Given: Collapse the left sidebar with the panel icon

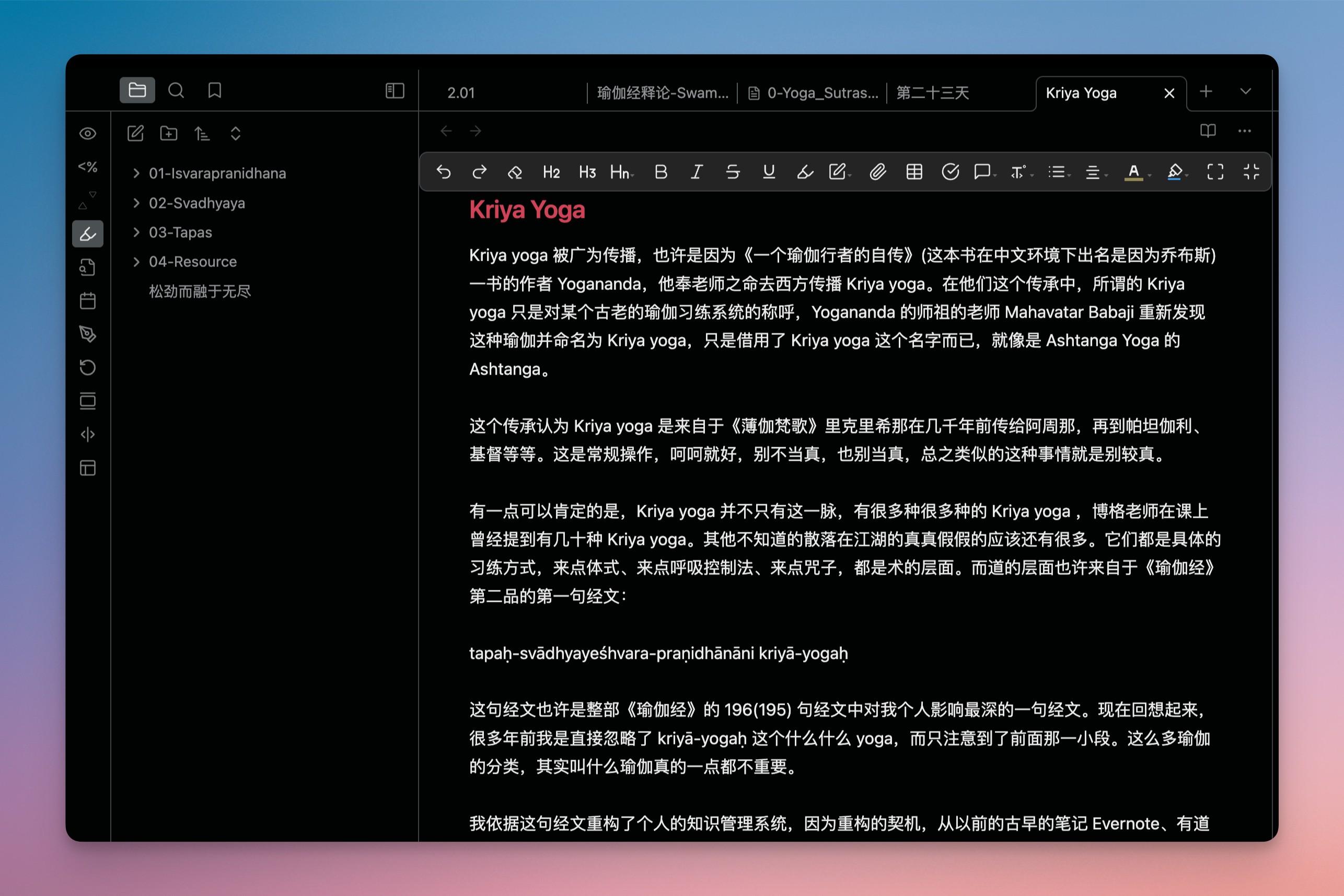Looking at the screenshot, I should click(395, 90).
